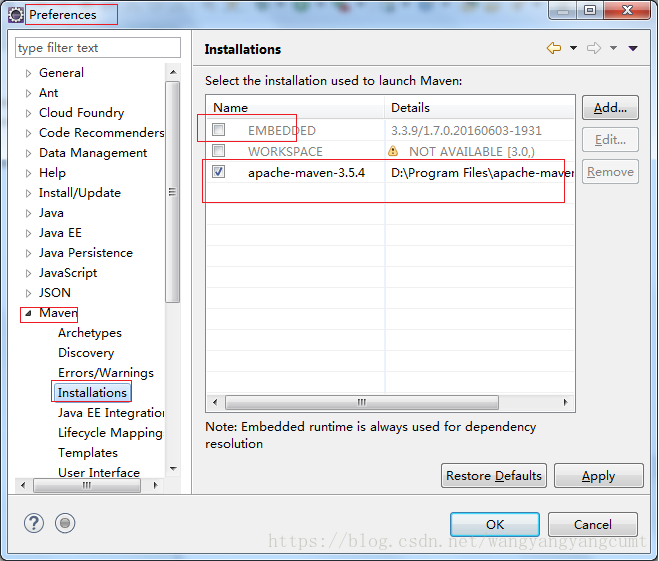Expand the Code Recommenders node
The image size is (659, 561).
point(28,134)
